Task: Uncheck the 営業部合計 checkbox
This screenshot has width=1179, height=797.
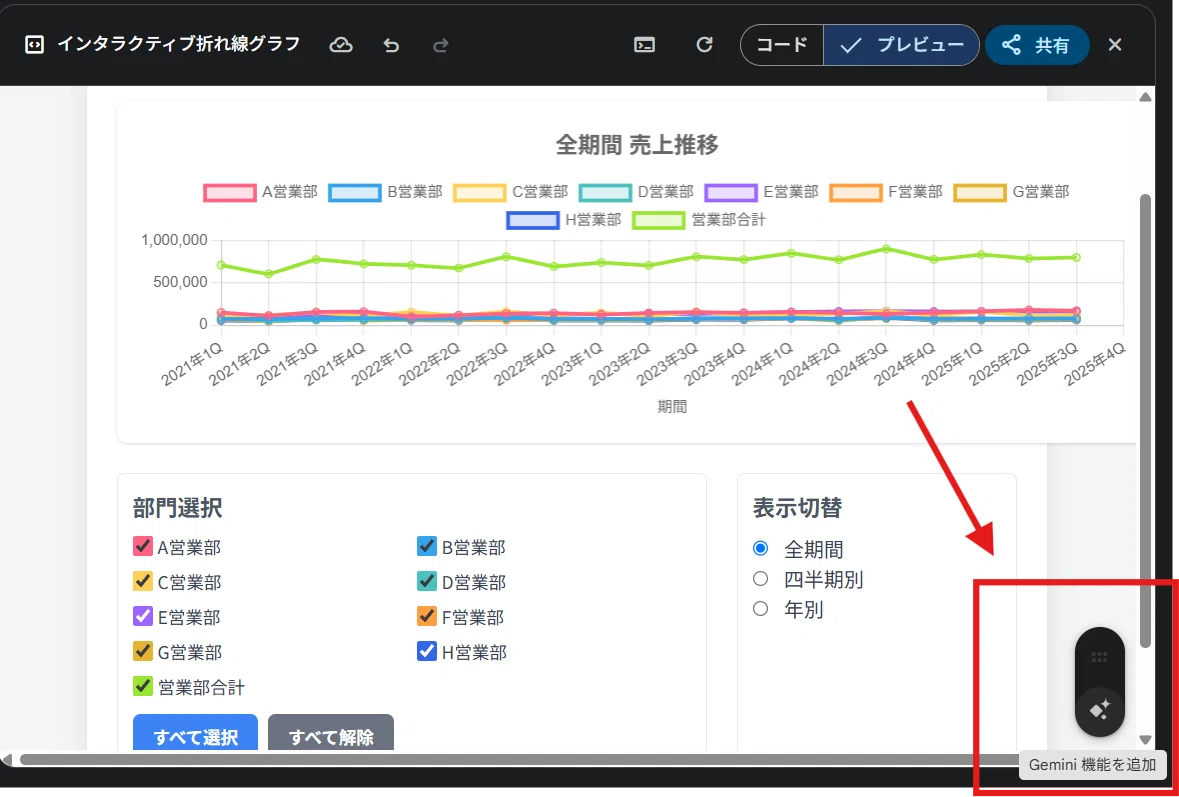Action: point(143,686)
